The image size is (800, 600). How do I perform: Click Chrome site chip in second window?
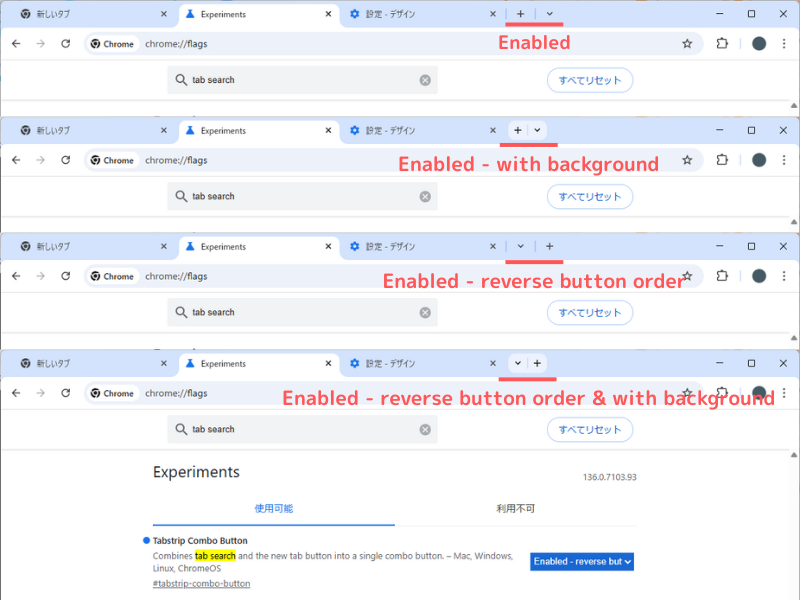pos(112,160)
